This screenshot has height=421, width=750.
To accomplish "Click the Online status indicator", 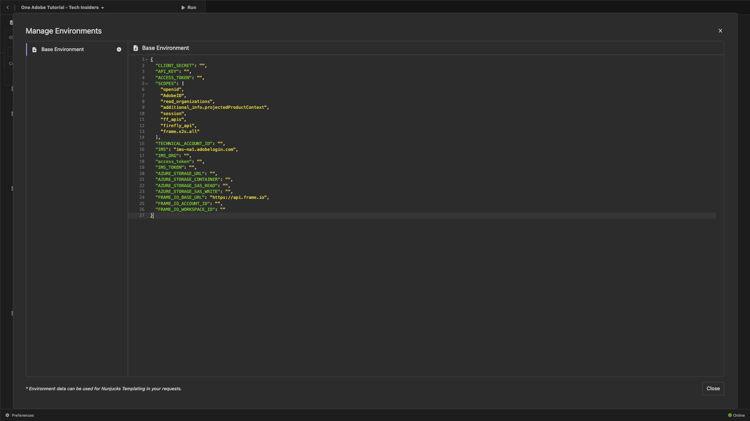I will [737, 415].
